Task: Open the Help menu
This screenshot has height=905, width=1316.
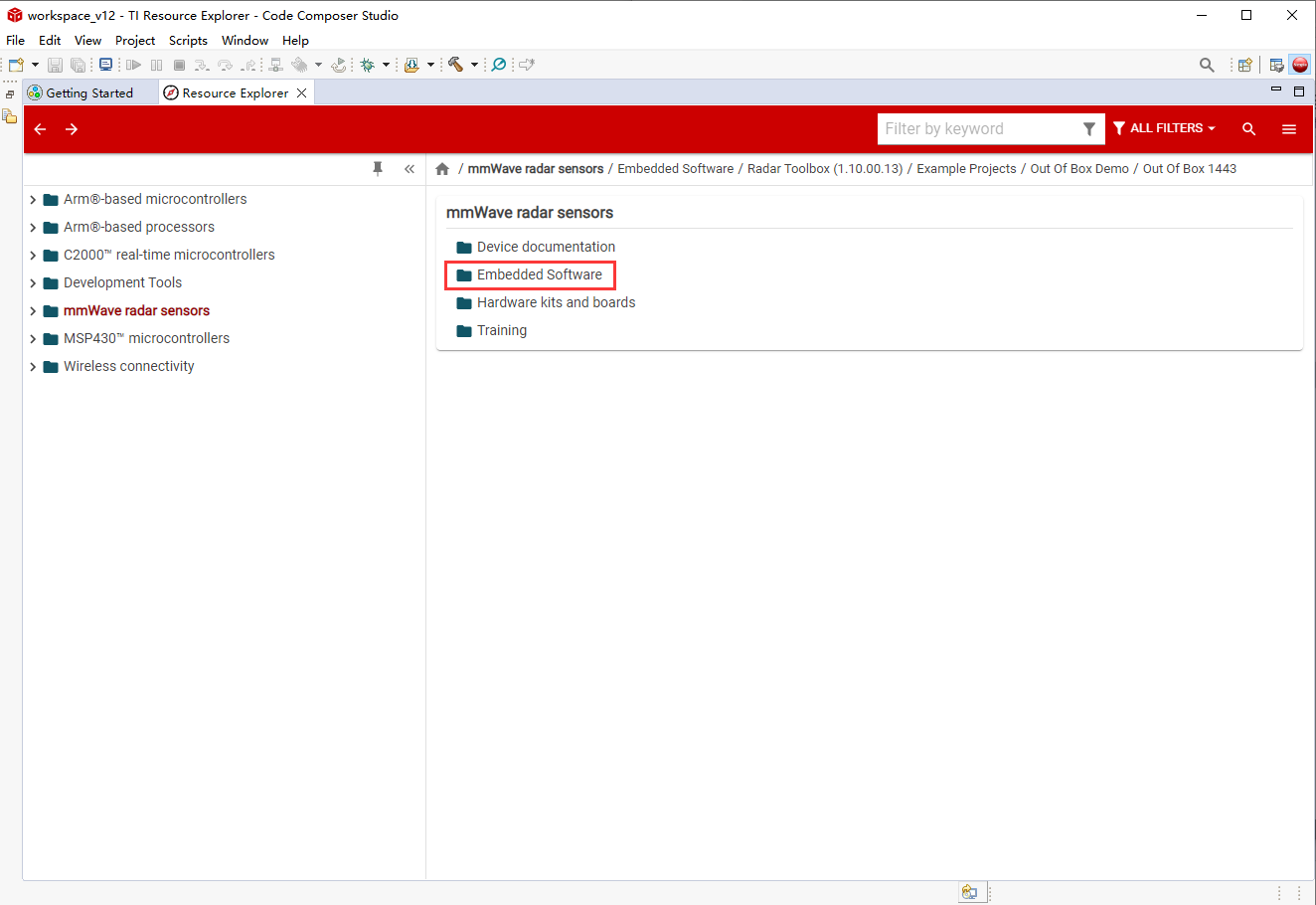Action: [295, 41]
